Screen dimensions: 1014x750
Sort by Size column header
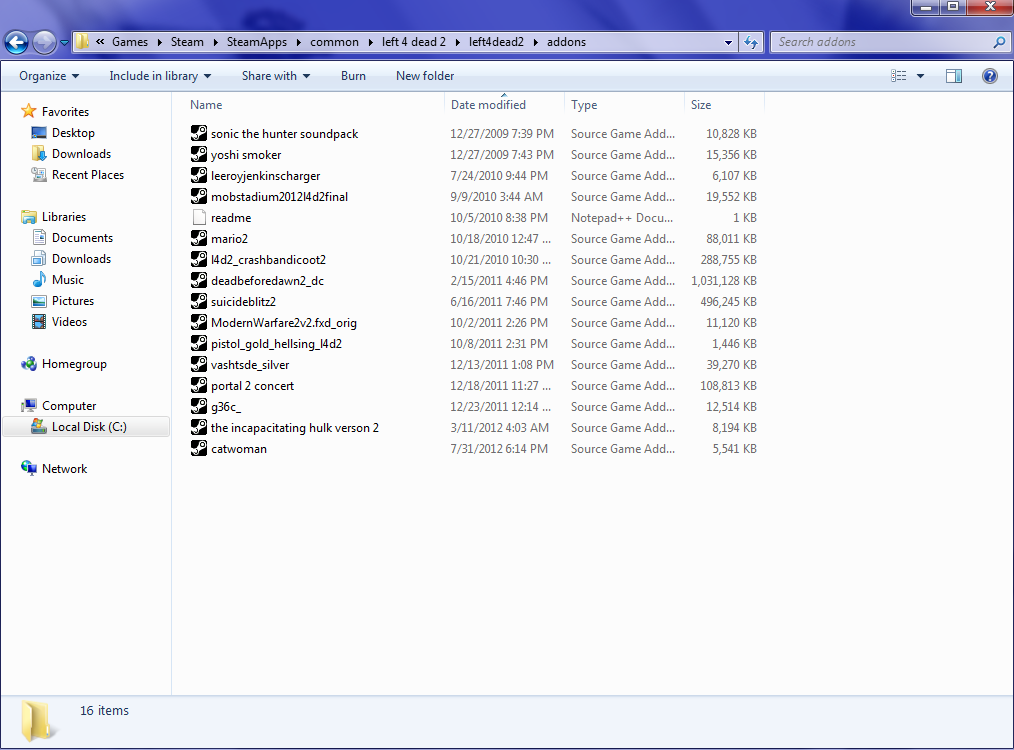(701, 105)
